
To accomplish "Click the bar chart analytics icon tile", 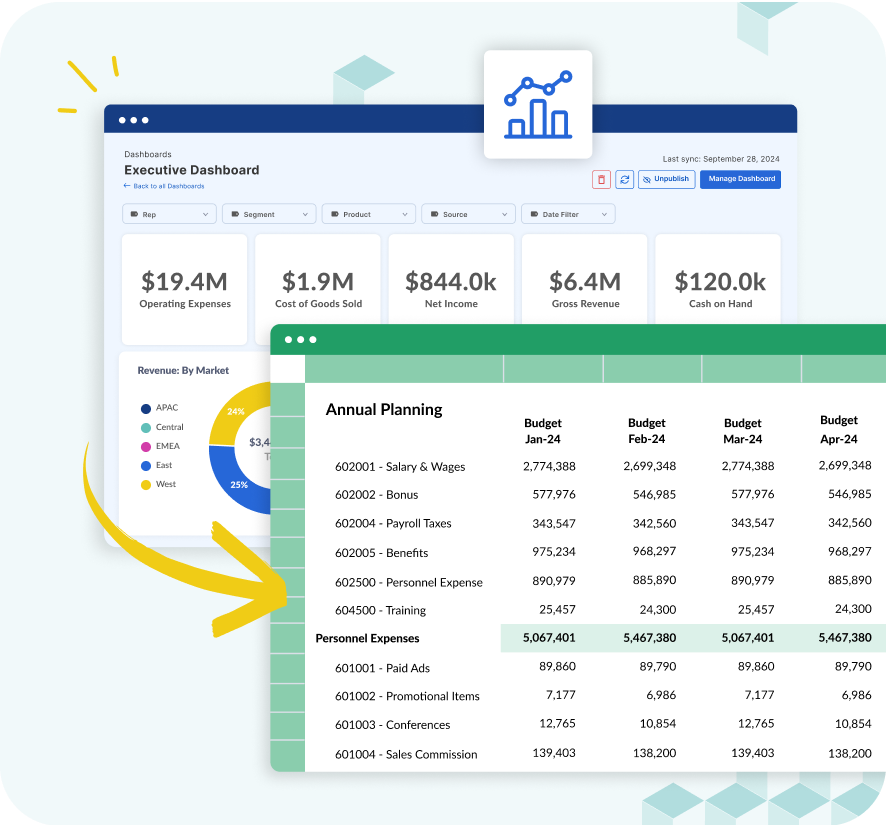I will pyautogui.click(x=538, y=105).
